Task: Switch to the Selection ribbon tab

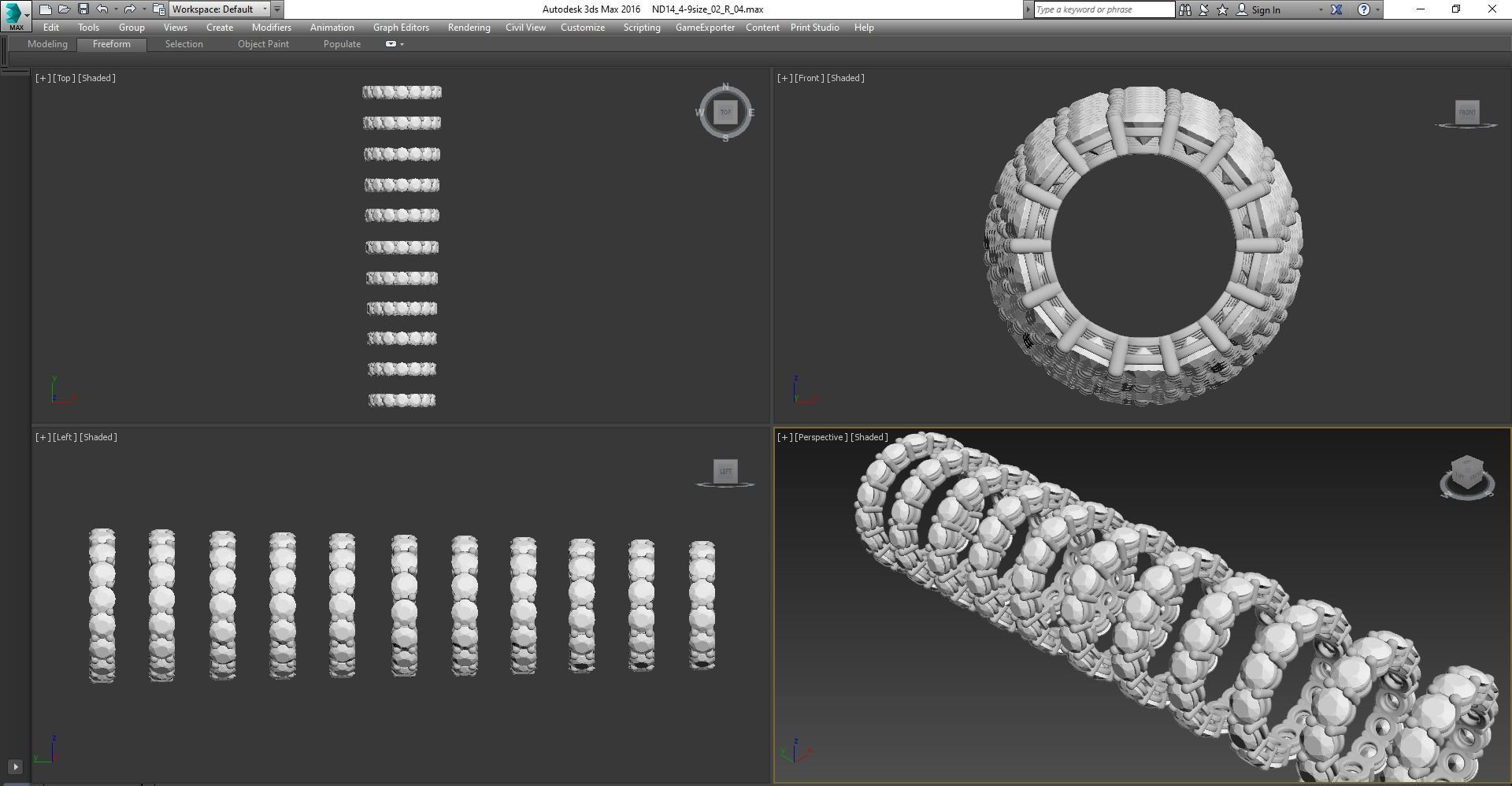Action: pos(183,44)
